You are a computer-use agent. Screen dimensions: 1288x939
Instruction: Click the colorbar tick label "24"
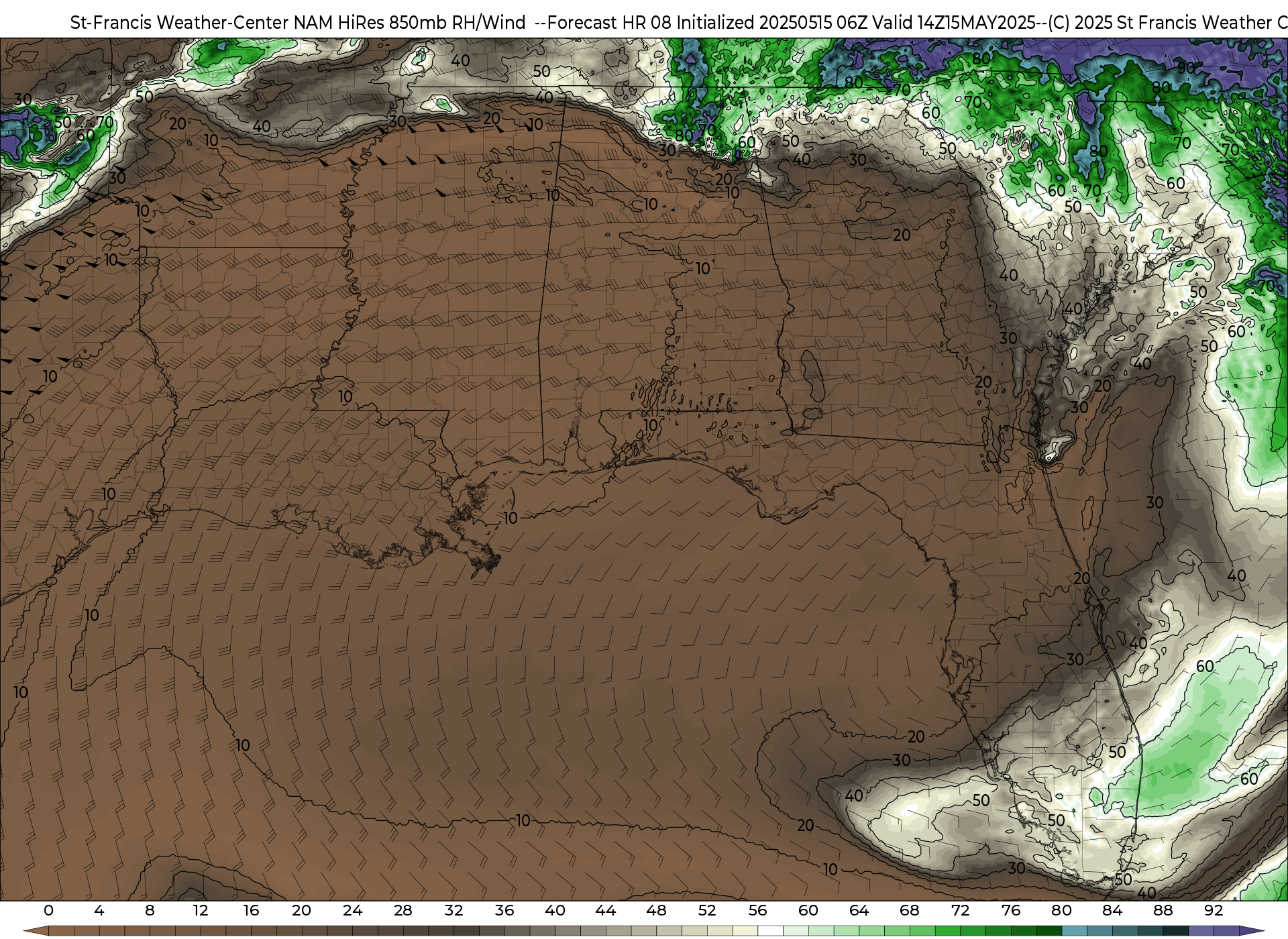352,910
